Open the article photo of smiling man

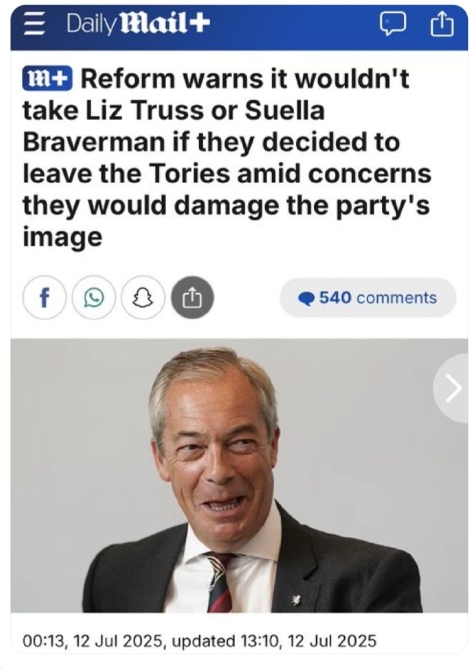click(239, 476)
